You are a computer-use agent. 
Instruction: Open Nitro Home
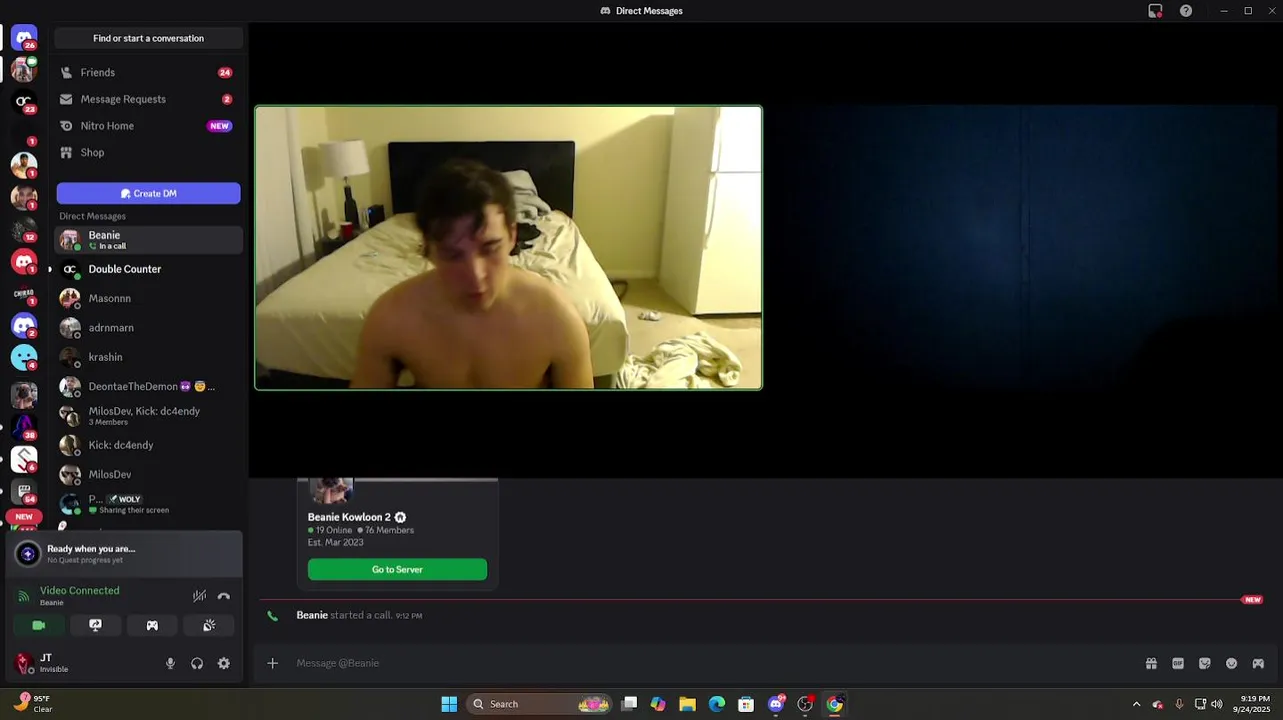(148, 126)
